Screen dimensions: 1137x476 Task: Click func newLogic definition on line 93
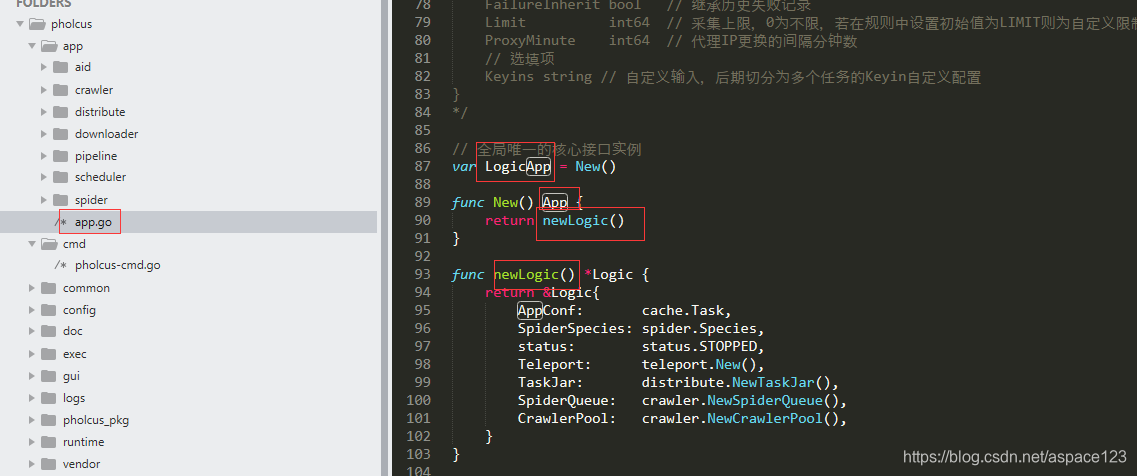pyautogui.click(x=534, y=275)
